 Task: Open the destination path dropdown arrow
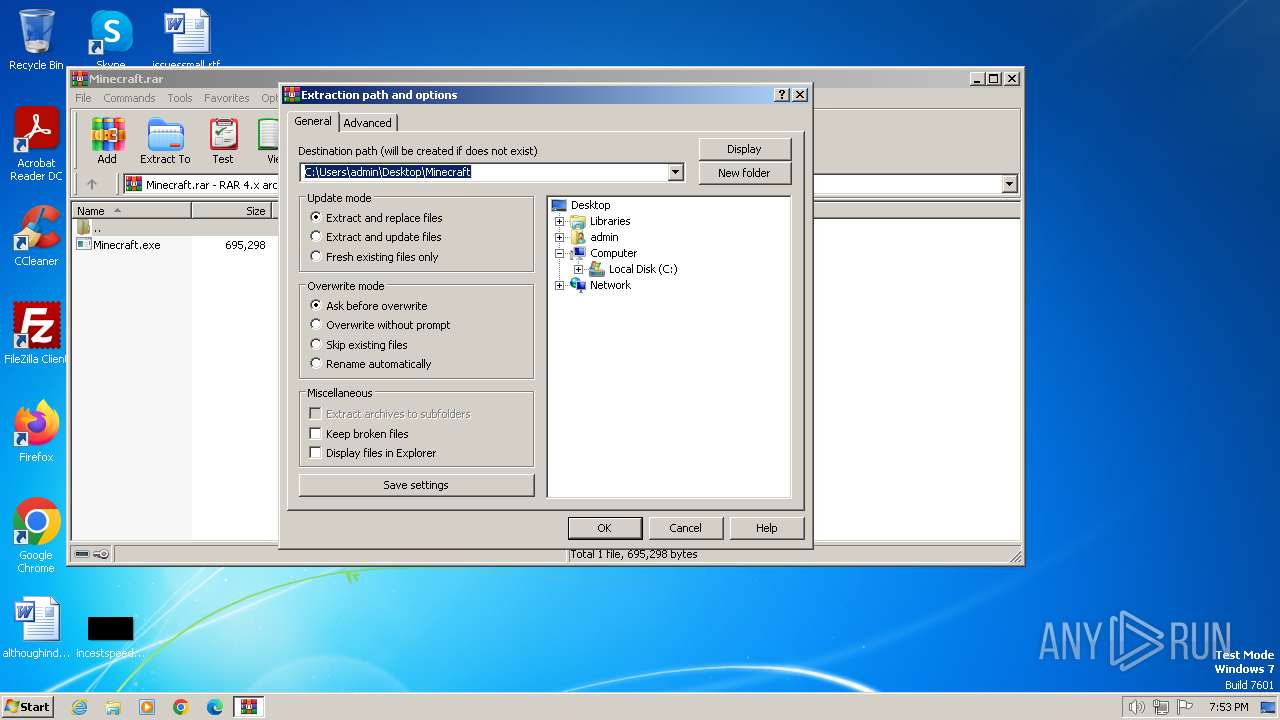coord(676,172)
